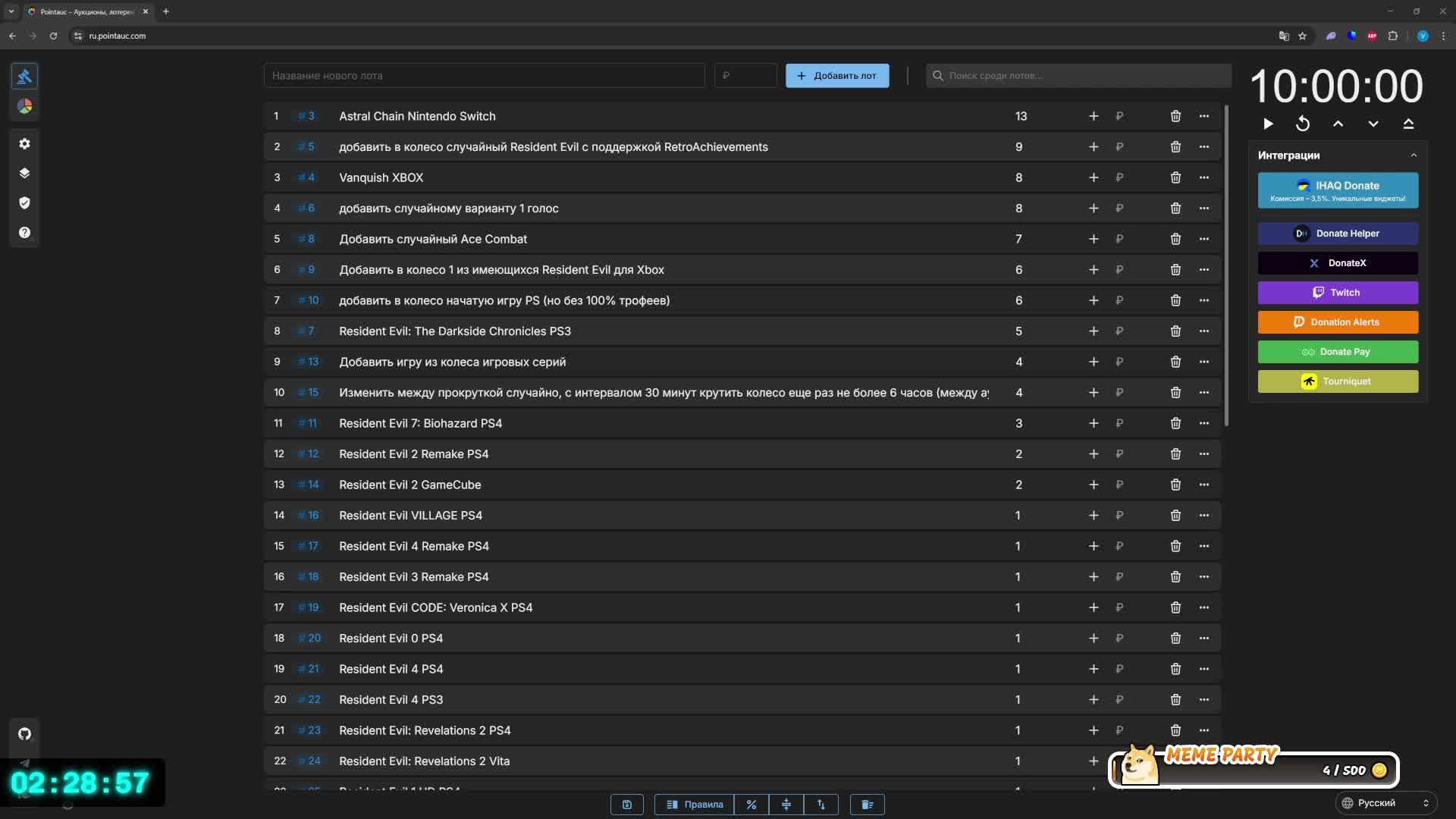Click the save floppy disk icon

(x=626, y=805)
